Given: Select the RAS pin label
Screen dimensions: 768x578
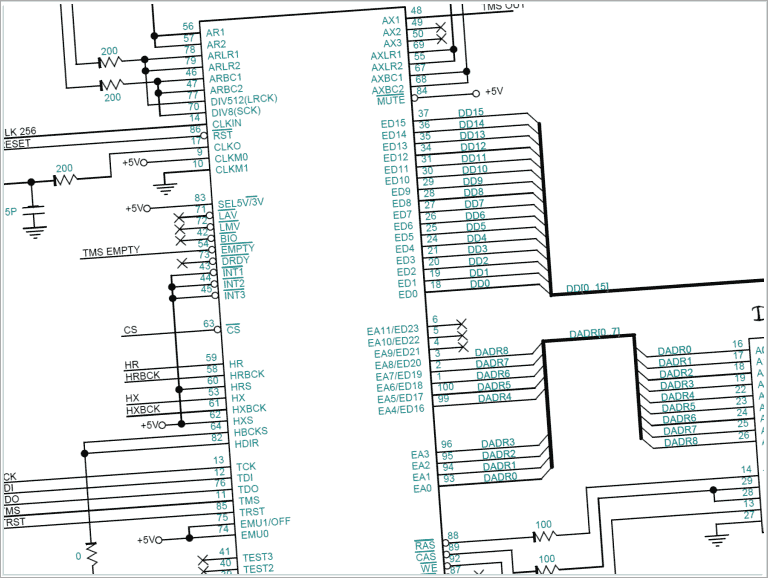Looking at the screenshot, I should (425, 546).
